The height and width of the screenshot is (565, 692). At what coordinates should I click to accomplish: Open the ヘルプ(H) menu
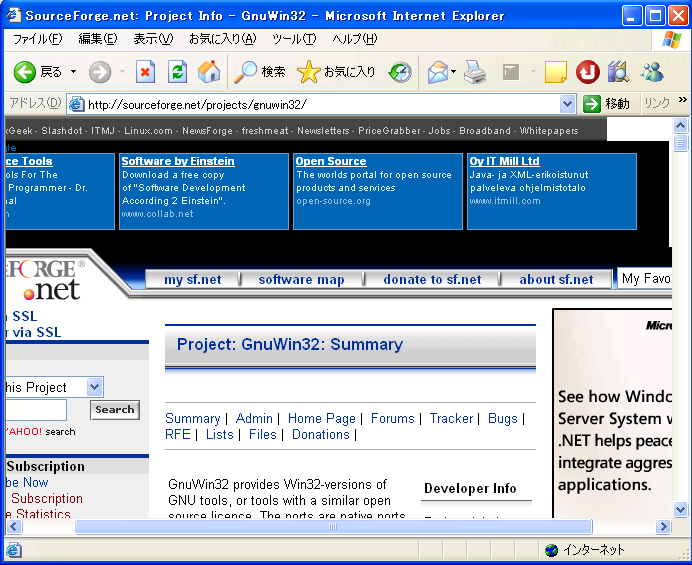point(355,39)
